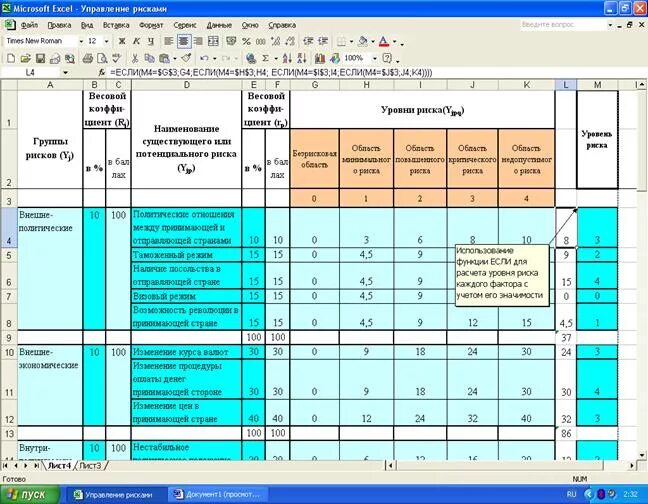Image resolution: width=648 pixels, height=504 pixels.
Task: Switch to sheet tab Лист3
Action: tap(91, 466)
